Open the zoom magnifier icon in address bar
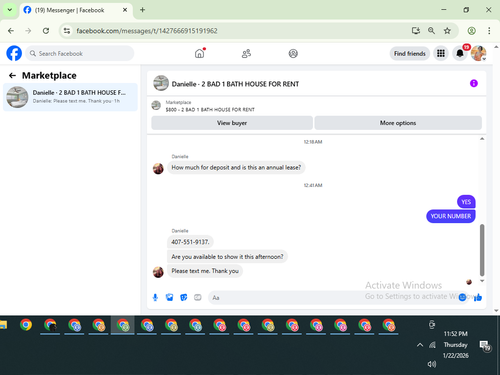This screenshot has height=375, width=500. [x=431, y=31]
